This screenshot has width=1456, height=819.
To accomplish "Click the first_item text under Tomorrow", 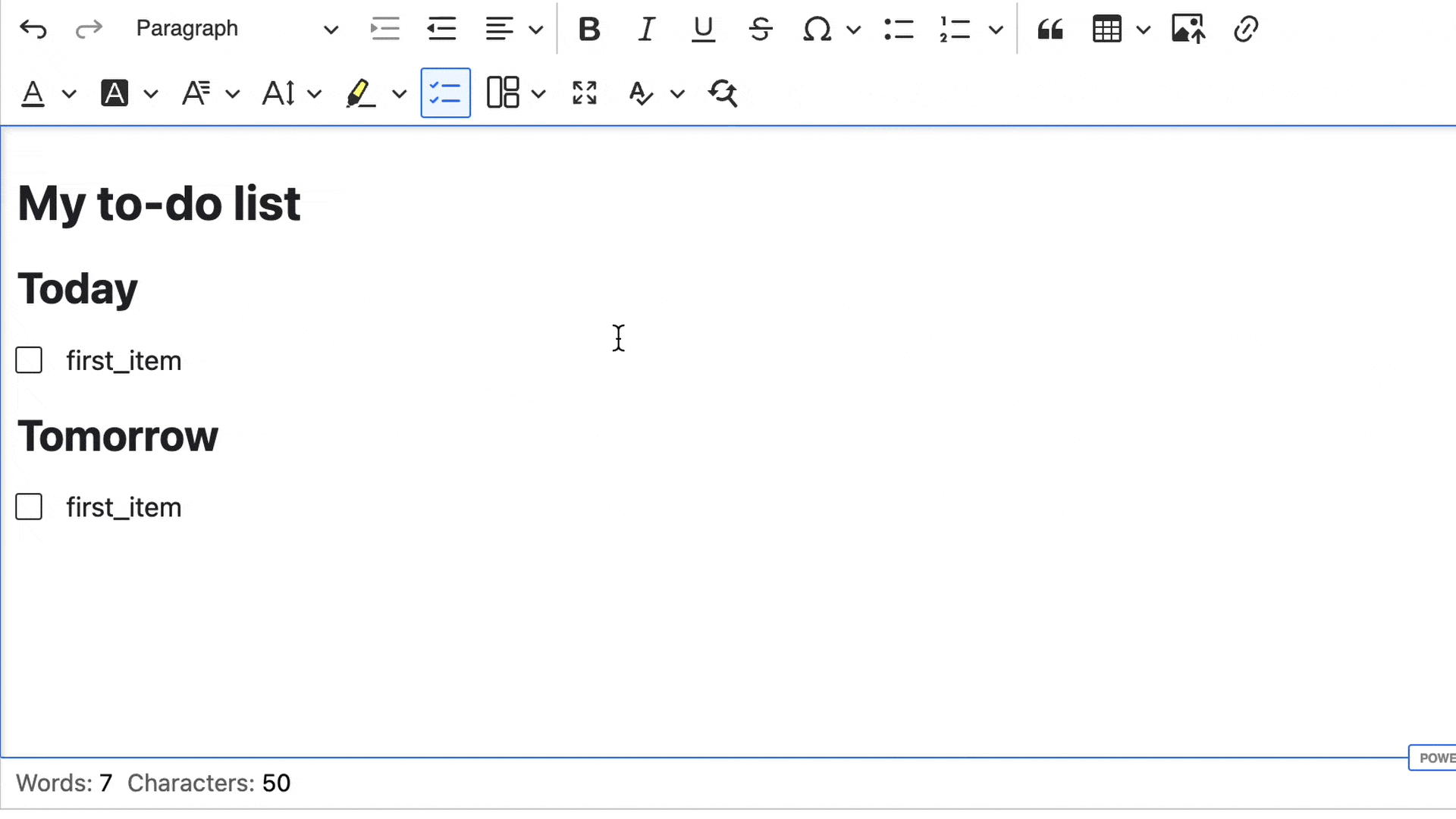I will pos(124,507).
